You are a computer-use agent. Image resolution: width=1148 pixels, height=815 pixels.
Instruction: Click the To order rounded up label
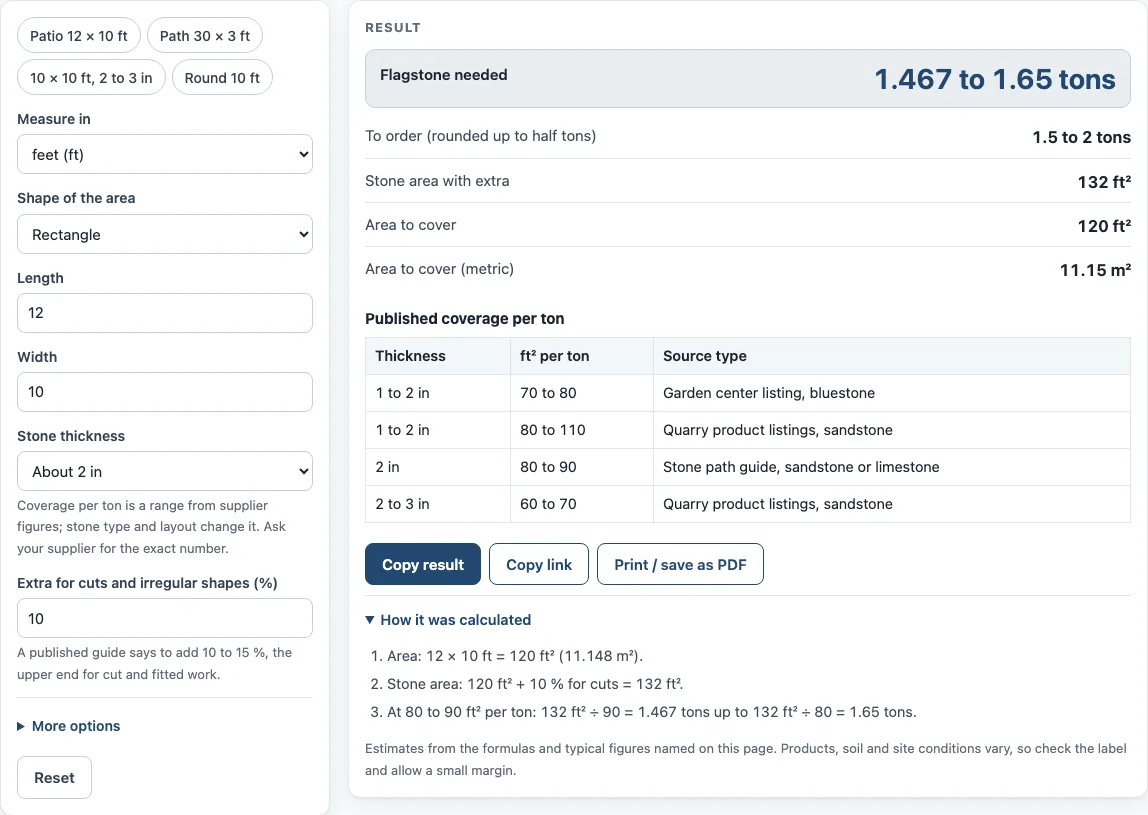point(480,136)
